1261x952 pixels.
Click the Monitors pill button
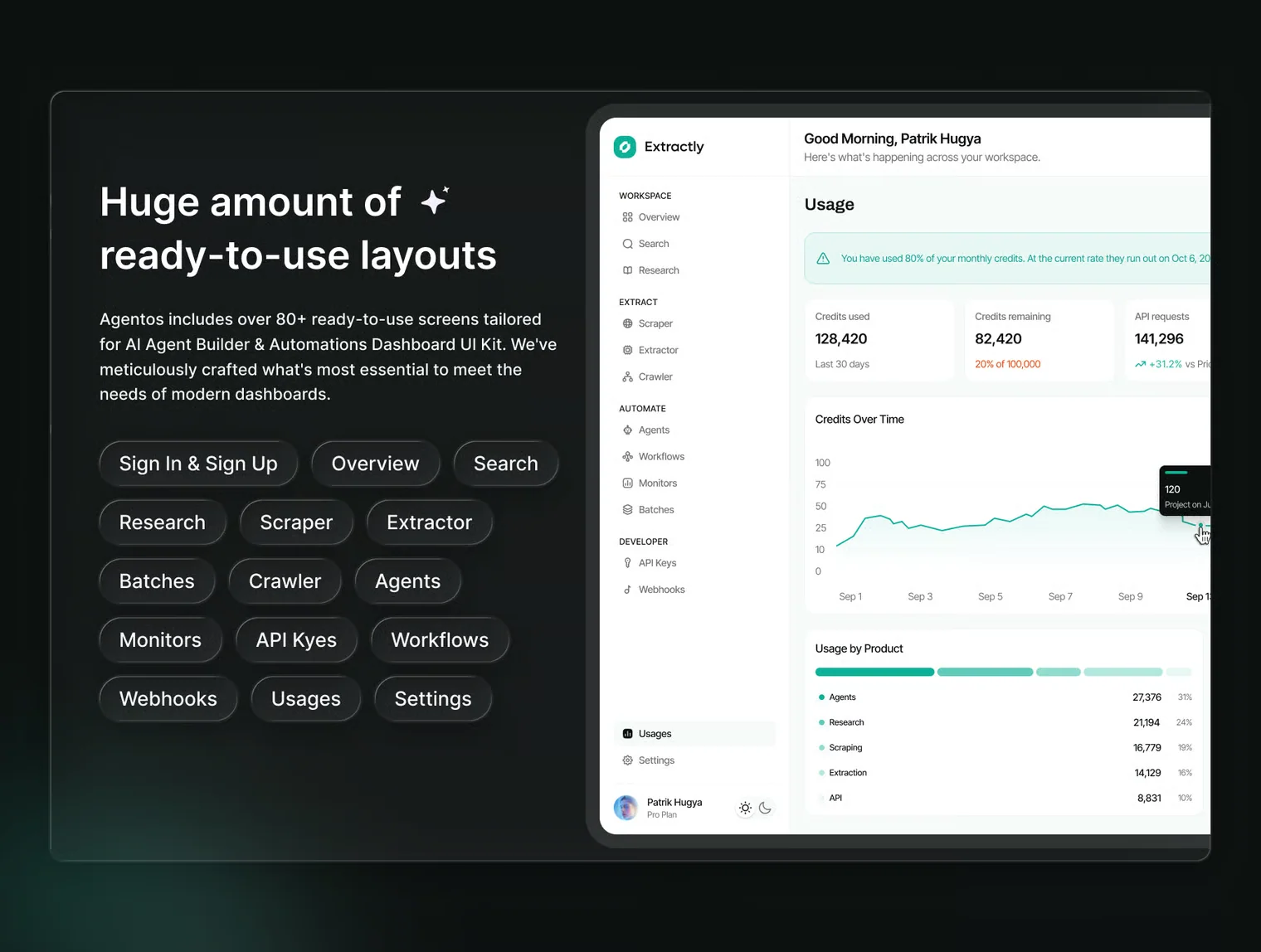click(160, 640)
